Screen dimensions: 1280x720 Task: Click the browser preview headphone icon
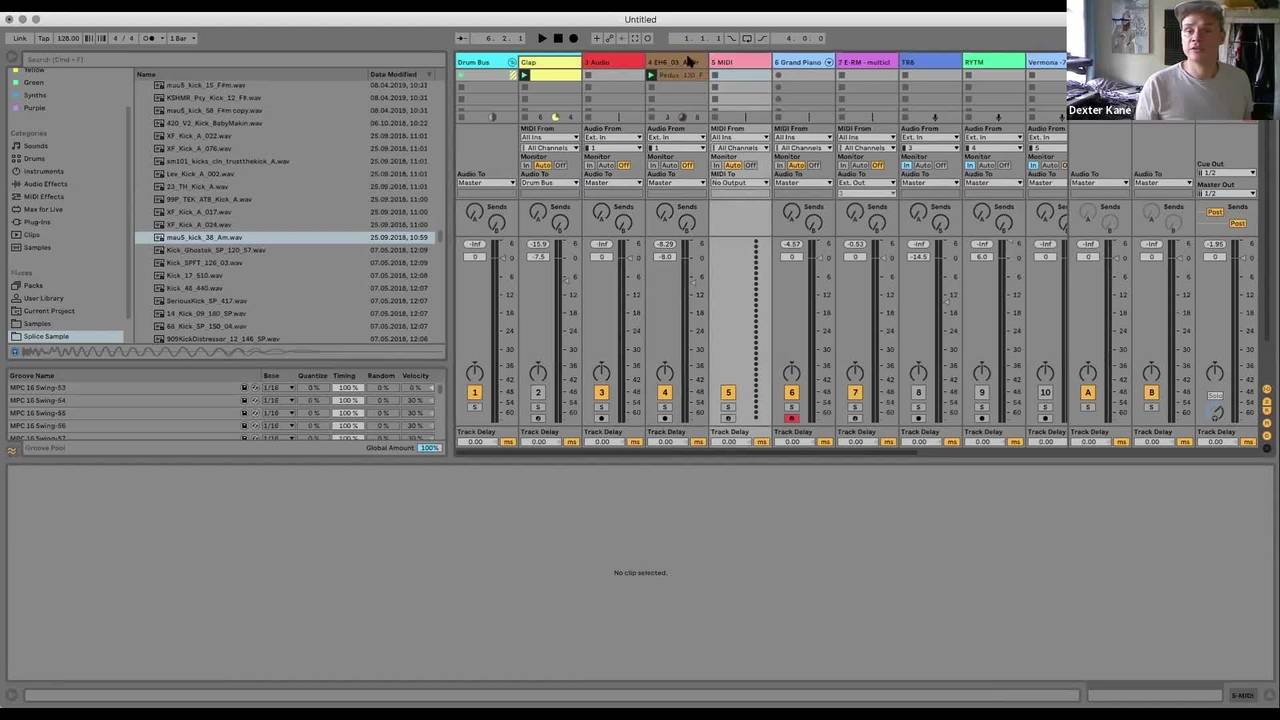click(15, 352)
